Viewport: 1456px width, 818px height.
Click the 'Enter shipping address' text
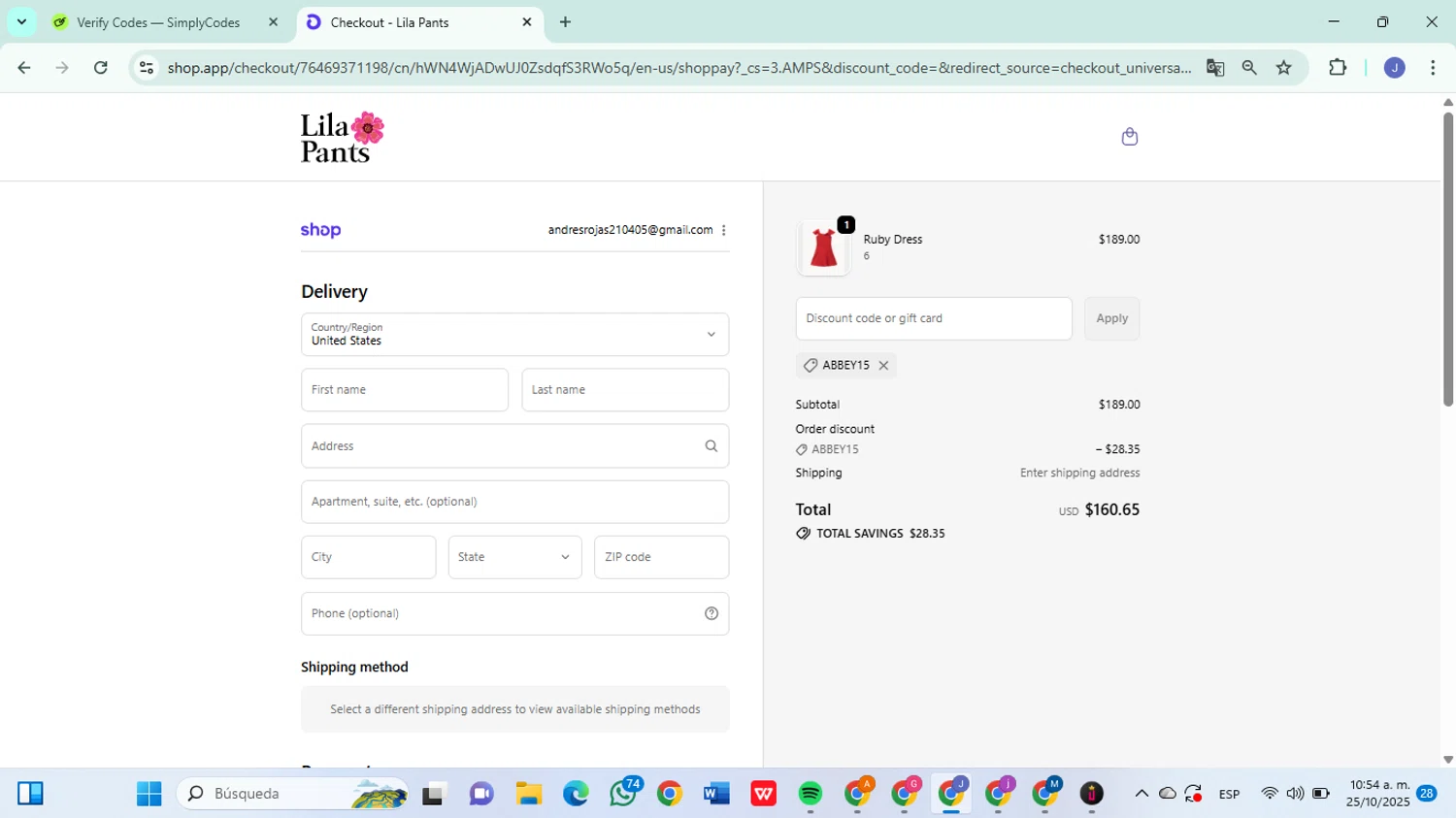pos(1079,474)
